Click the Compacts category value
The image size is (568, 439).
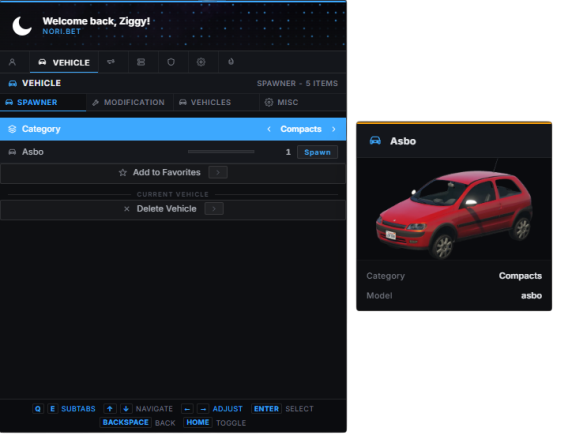point(301,129)
